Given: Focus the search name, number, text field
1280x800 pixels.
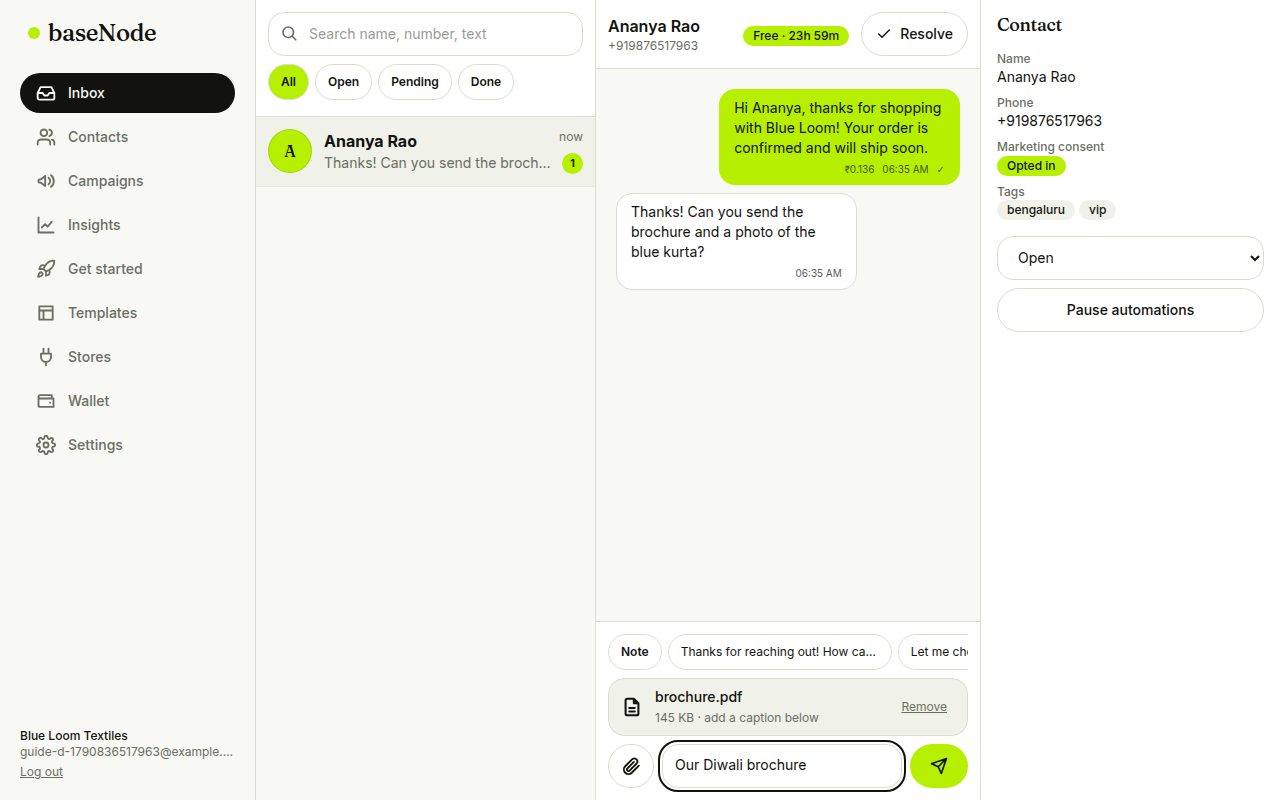Looking at the screenshot, I should point(425,34).
